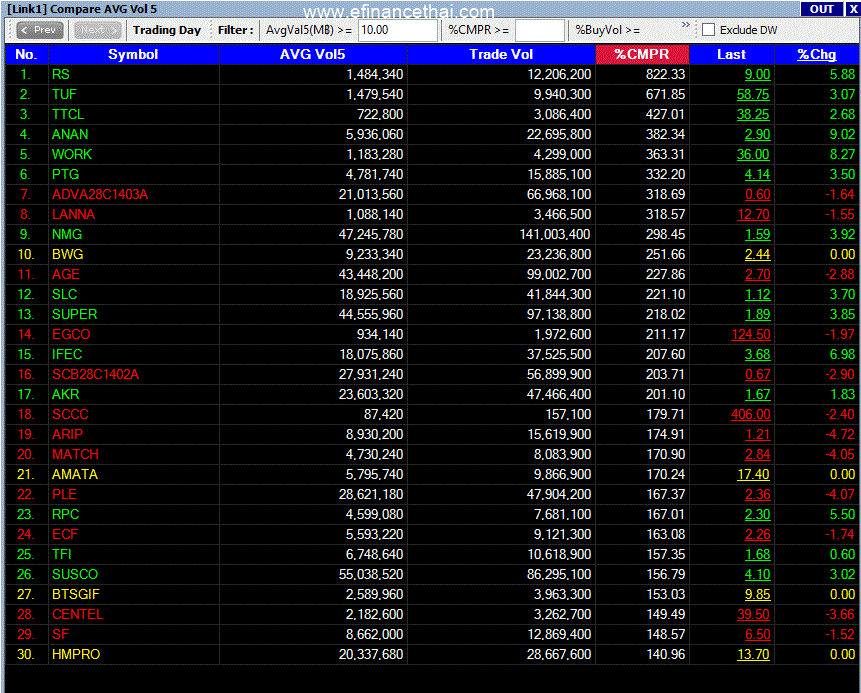Sort by the Trade Vol column header

pos(501,54)
